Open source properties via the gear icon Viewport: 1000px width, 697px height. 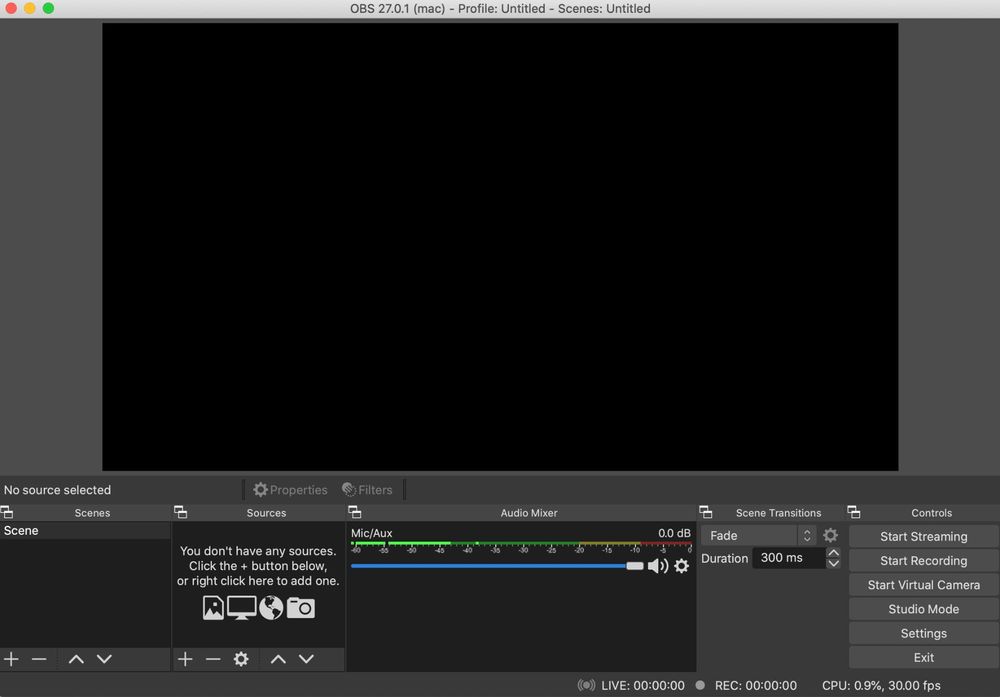tap(240, 659)
